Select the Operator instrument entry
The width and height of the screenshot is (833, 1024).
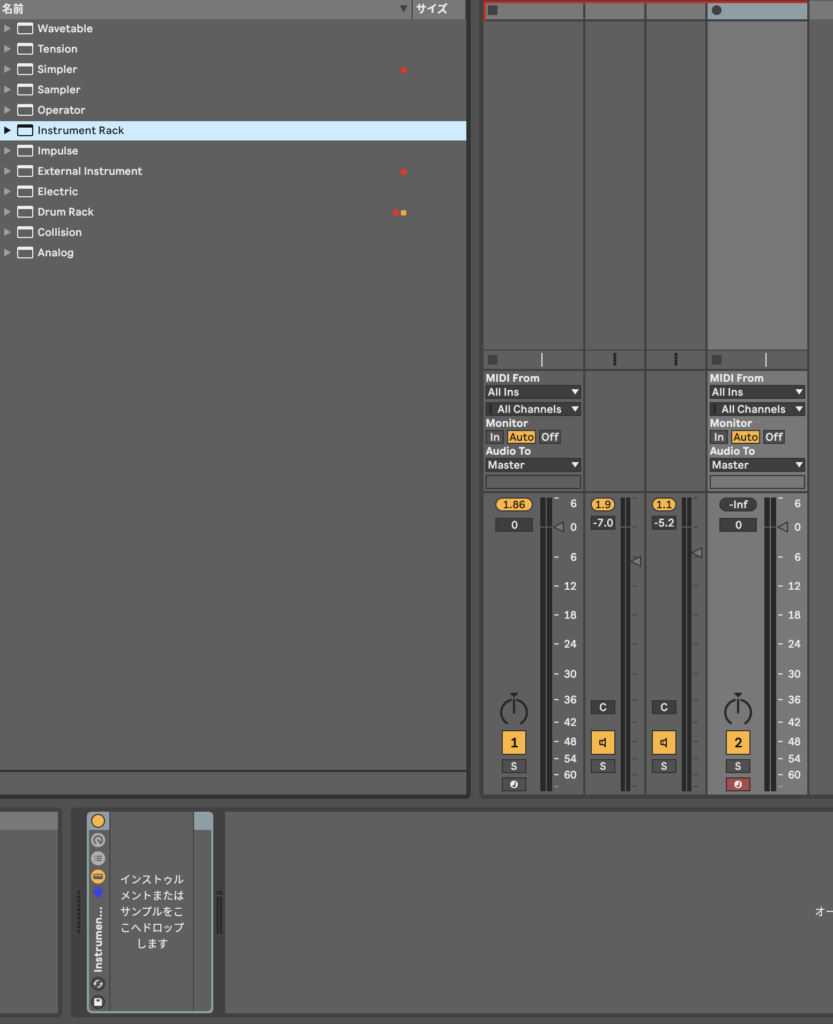pyautogui.click(x=61, y=110)
